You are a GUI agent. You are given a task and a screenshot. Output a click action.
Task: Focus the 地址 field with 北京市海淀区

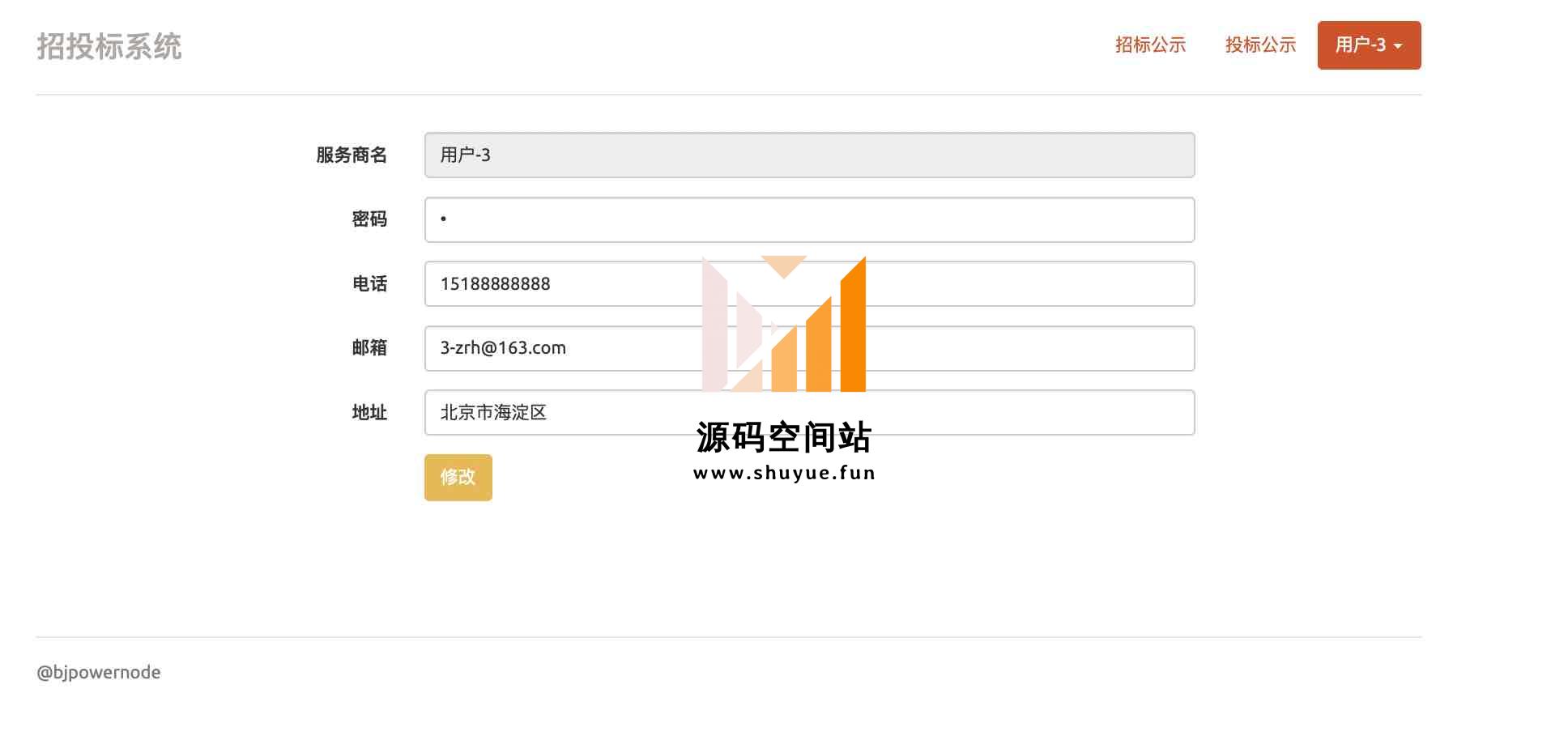pos(810,413)
